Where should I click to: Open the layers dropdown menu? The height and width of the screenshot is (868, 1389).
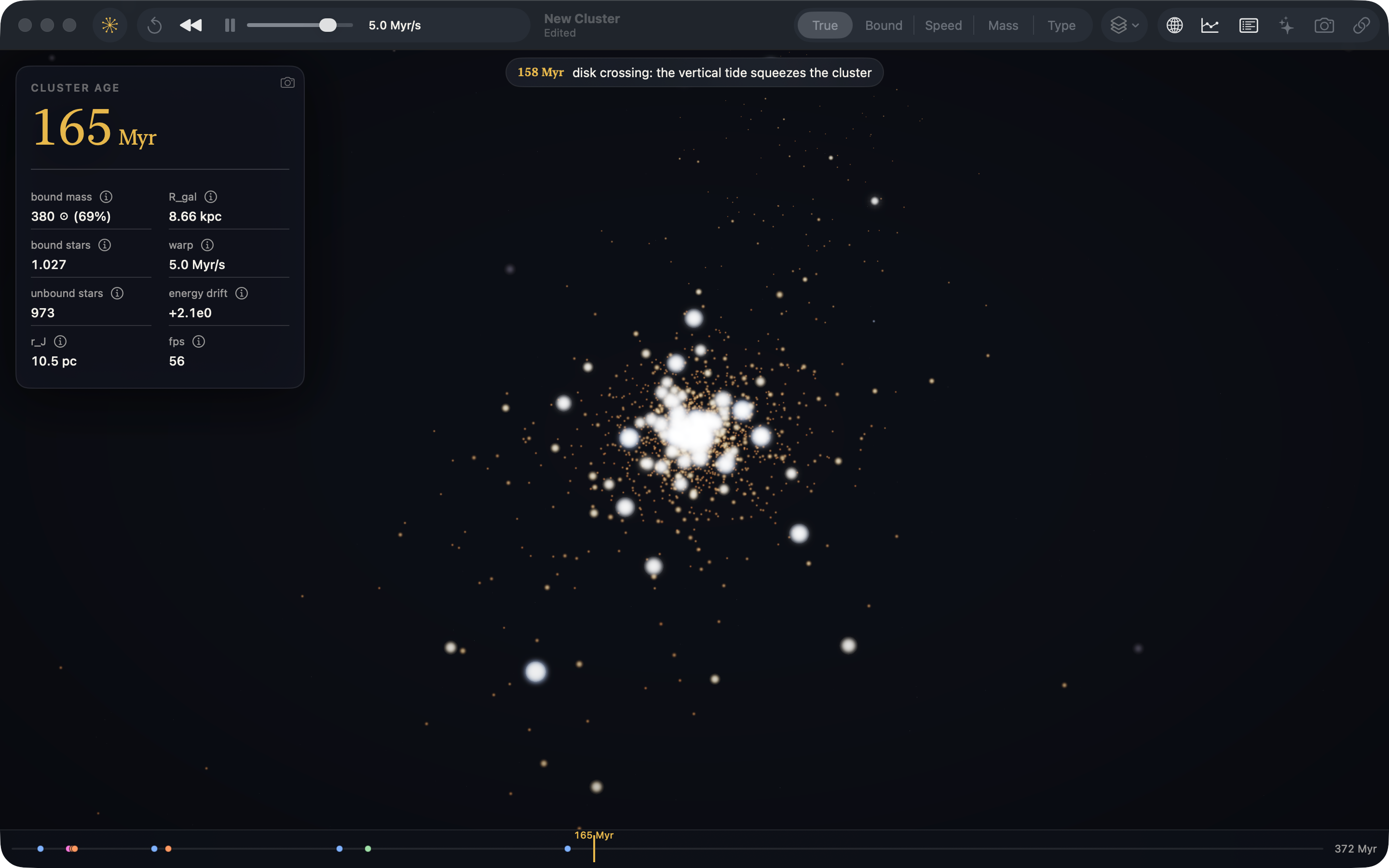coord(1124,25)
